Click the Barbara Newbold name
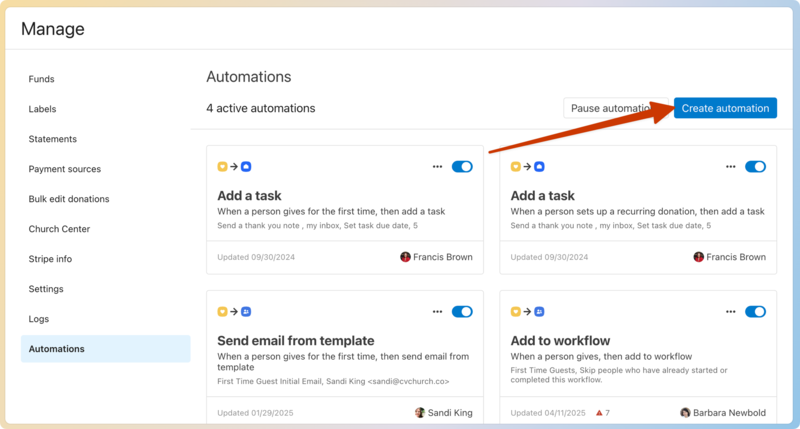Screen dimensions: 800x429 coord(729,413)
